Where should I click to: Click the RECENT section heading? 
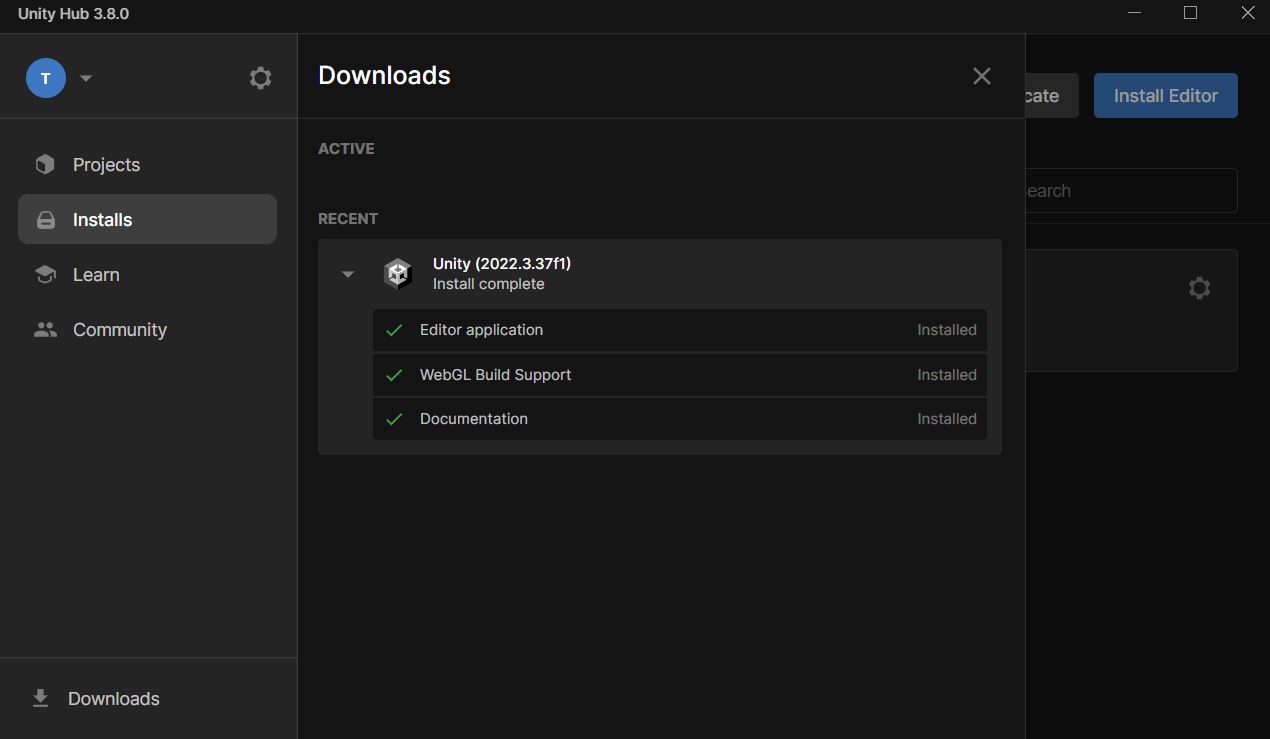tap(348, 218)
